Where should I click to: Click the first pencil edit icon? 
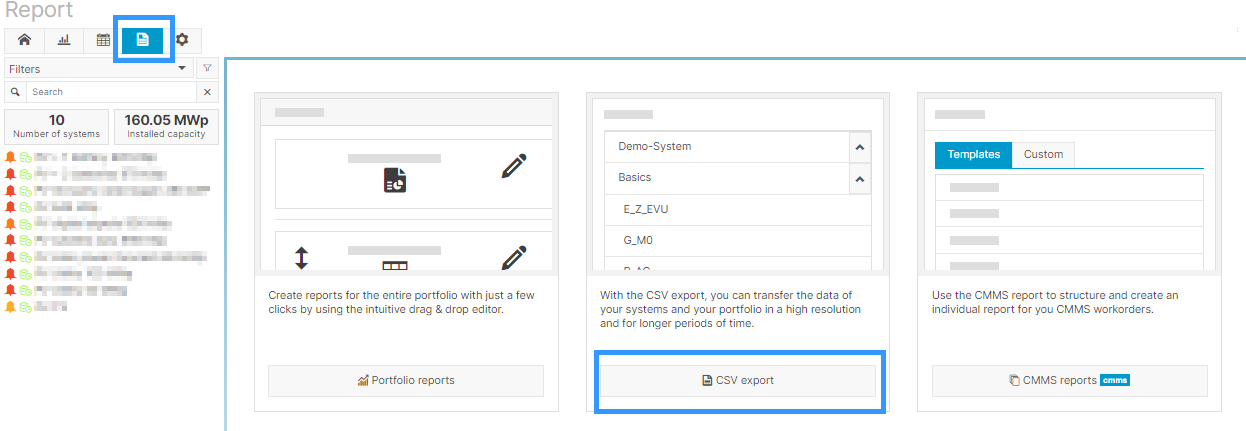pos(514,166)
